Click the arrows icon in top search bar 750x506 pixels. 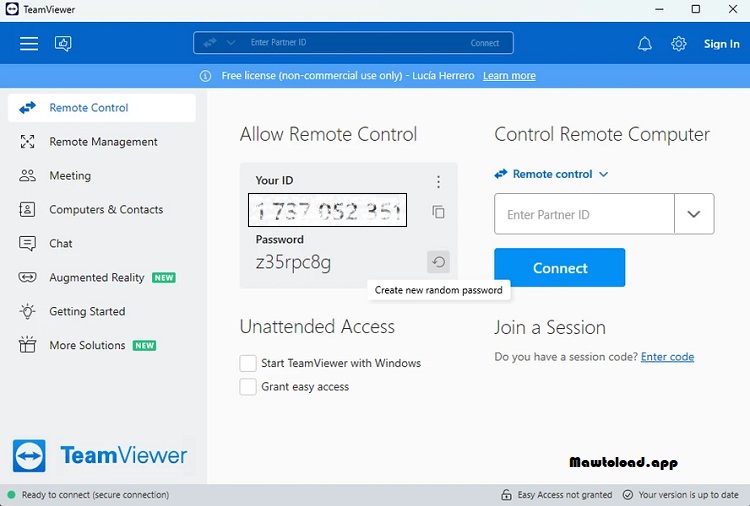[210, 43]
